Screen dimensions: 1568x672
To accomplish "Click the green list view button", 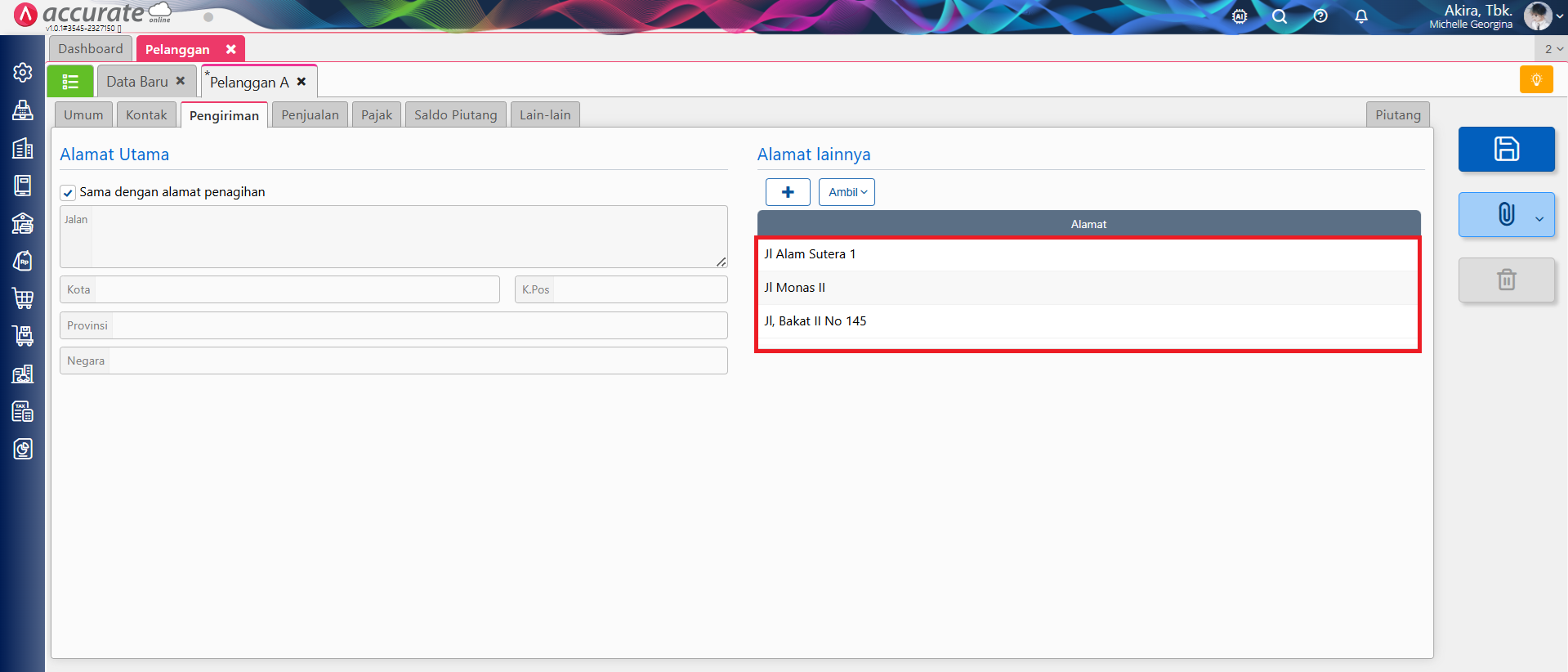I will click(x=70, y=82).
